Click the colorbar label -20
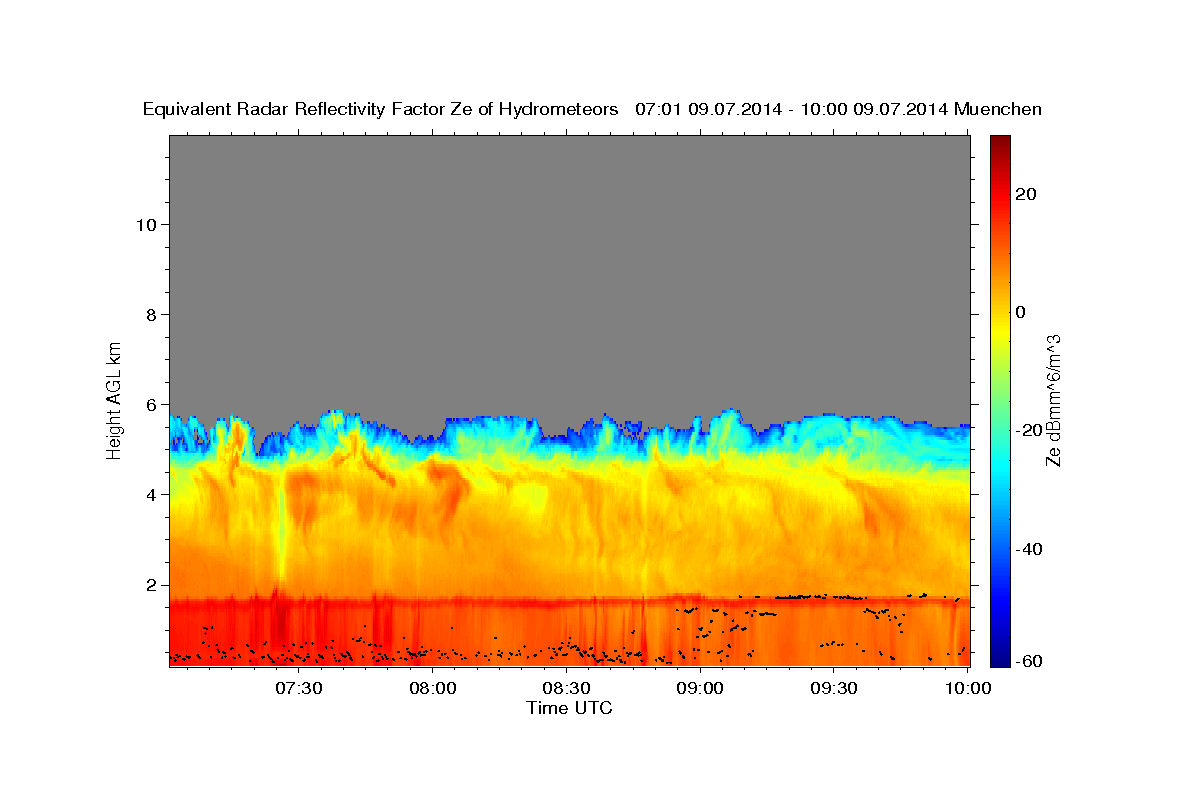Viewport: 1200px width, 800px height. coord(1031,430)
